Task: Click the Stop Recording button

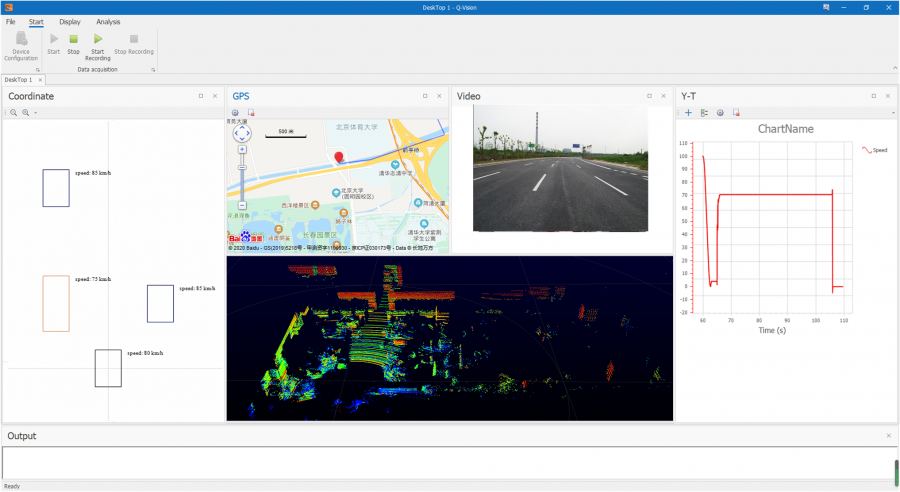Action: click(134, 44)
